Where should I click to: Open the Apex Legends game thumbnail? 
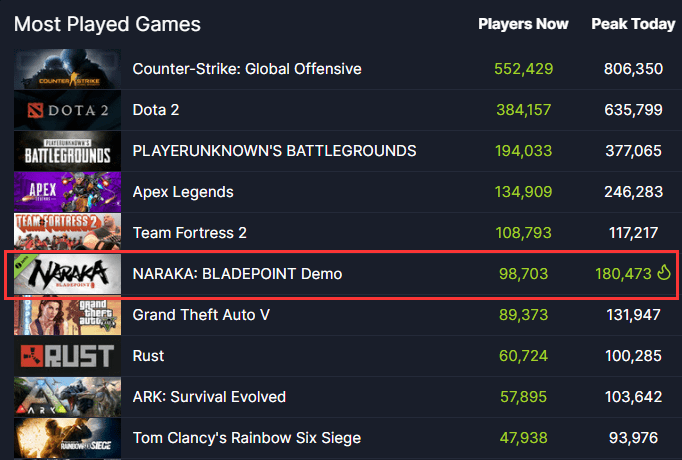point(66,192)
